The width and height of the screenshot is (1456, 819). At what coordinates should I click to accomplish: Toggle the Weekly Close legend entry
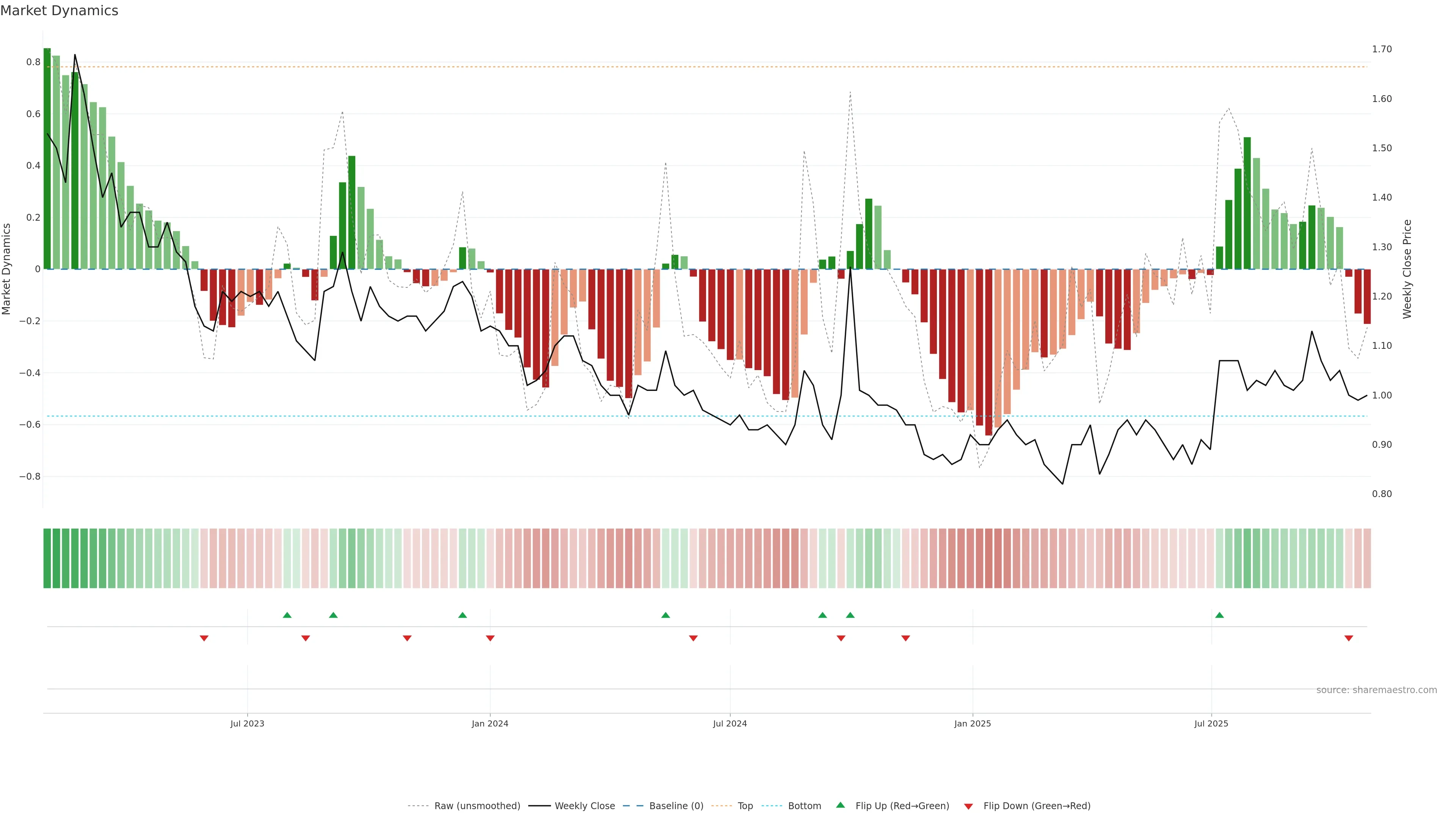tap(584, 806)
